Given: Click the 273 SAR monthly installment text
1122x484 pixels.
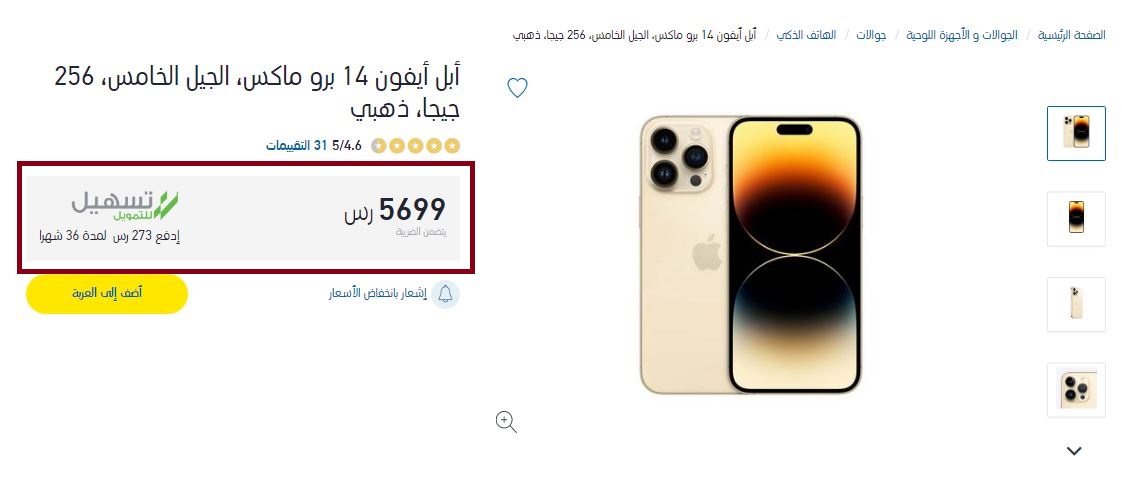Looking at the screenshot, I should (109, 237).
